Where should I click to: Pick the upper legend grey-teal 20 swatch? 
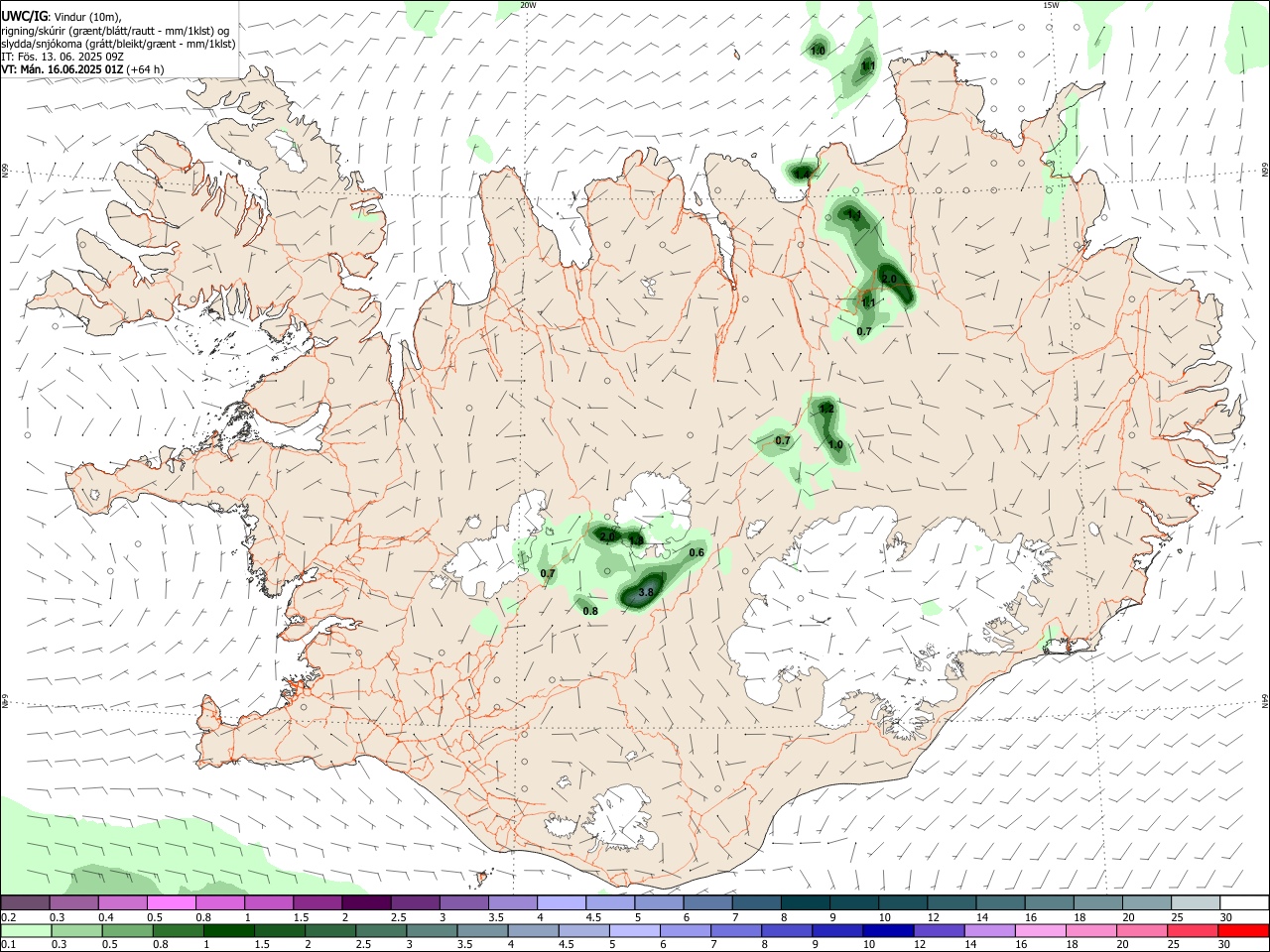[x=1147, y=903]
